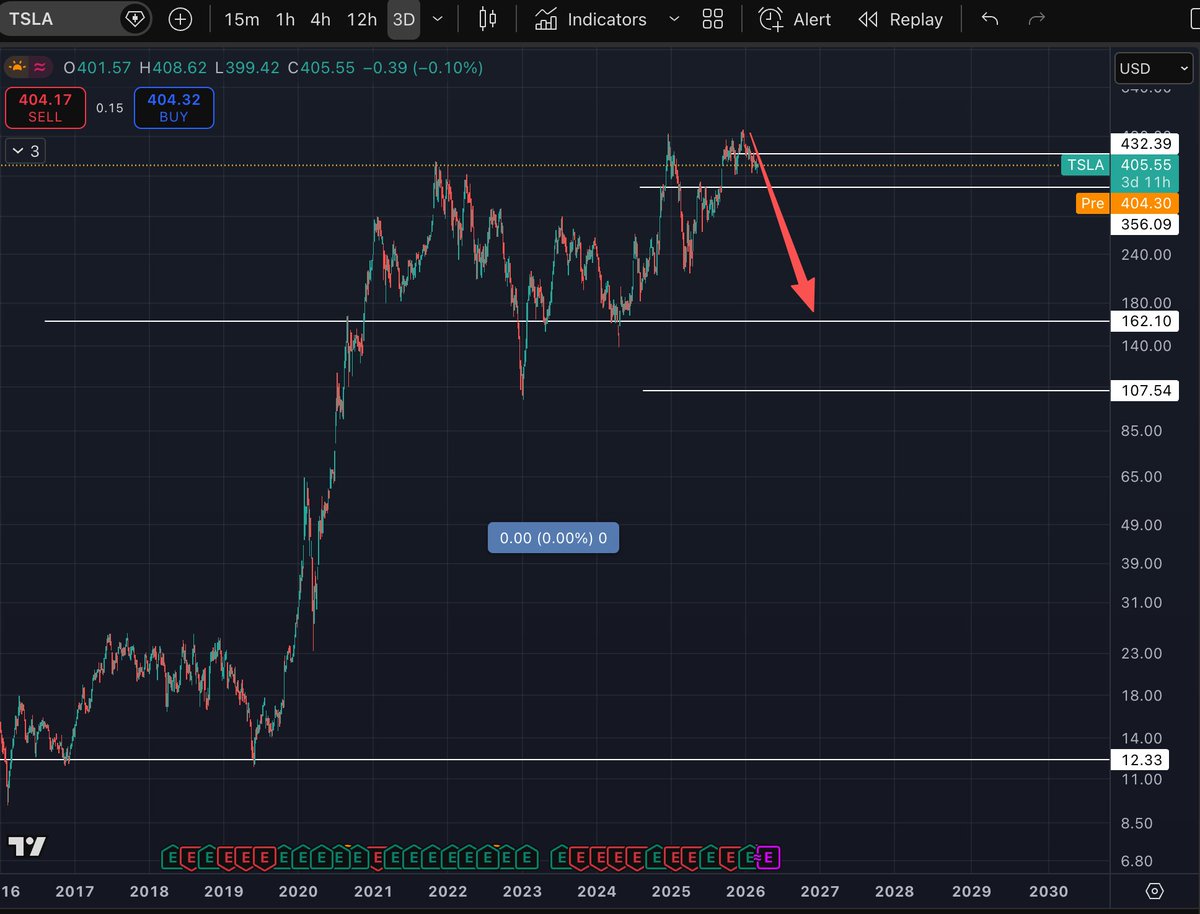Switch to the 4h interval
The height and width of the screenshot is (914, 1200).
(320, 19)
